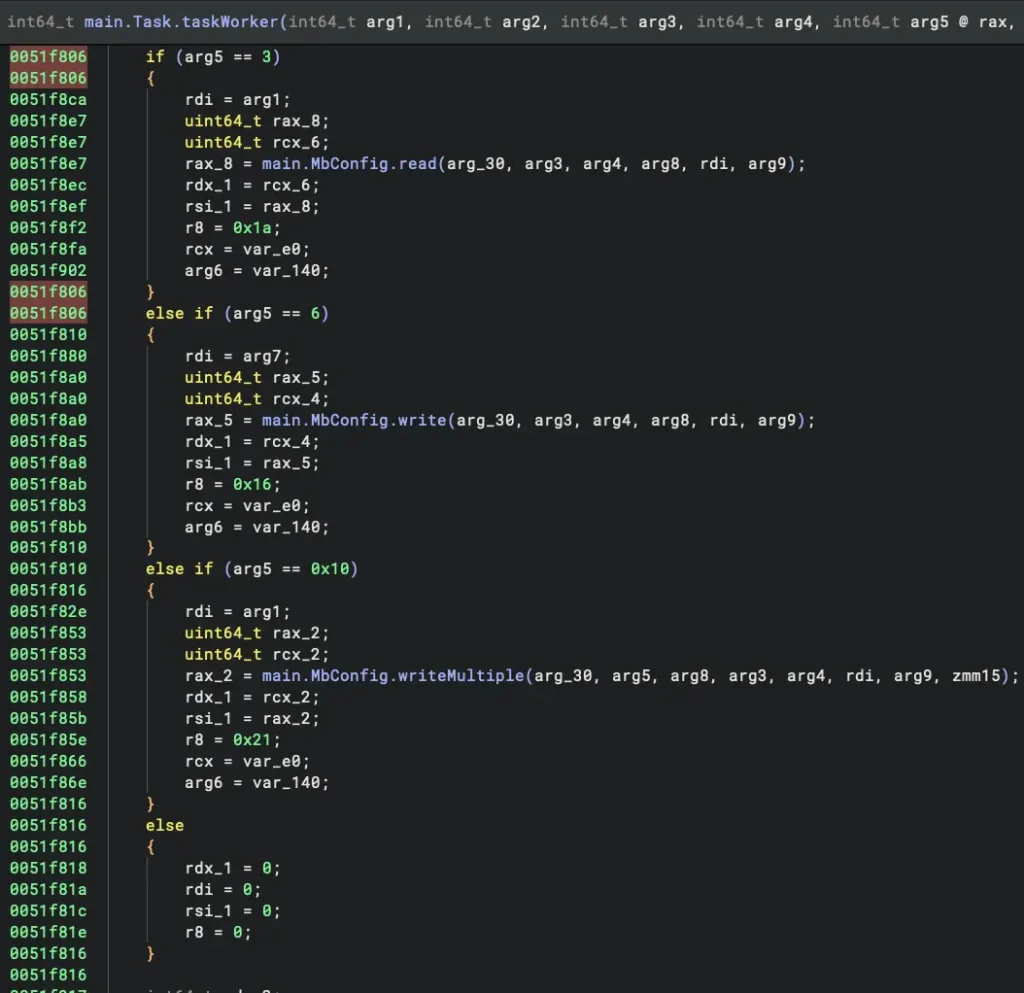Jump to main.MbConfig.writeMultiple function
Viewport: 1024px width, 993px height.
click(x=393, y=676)
